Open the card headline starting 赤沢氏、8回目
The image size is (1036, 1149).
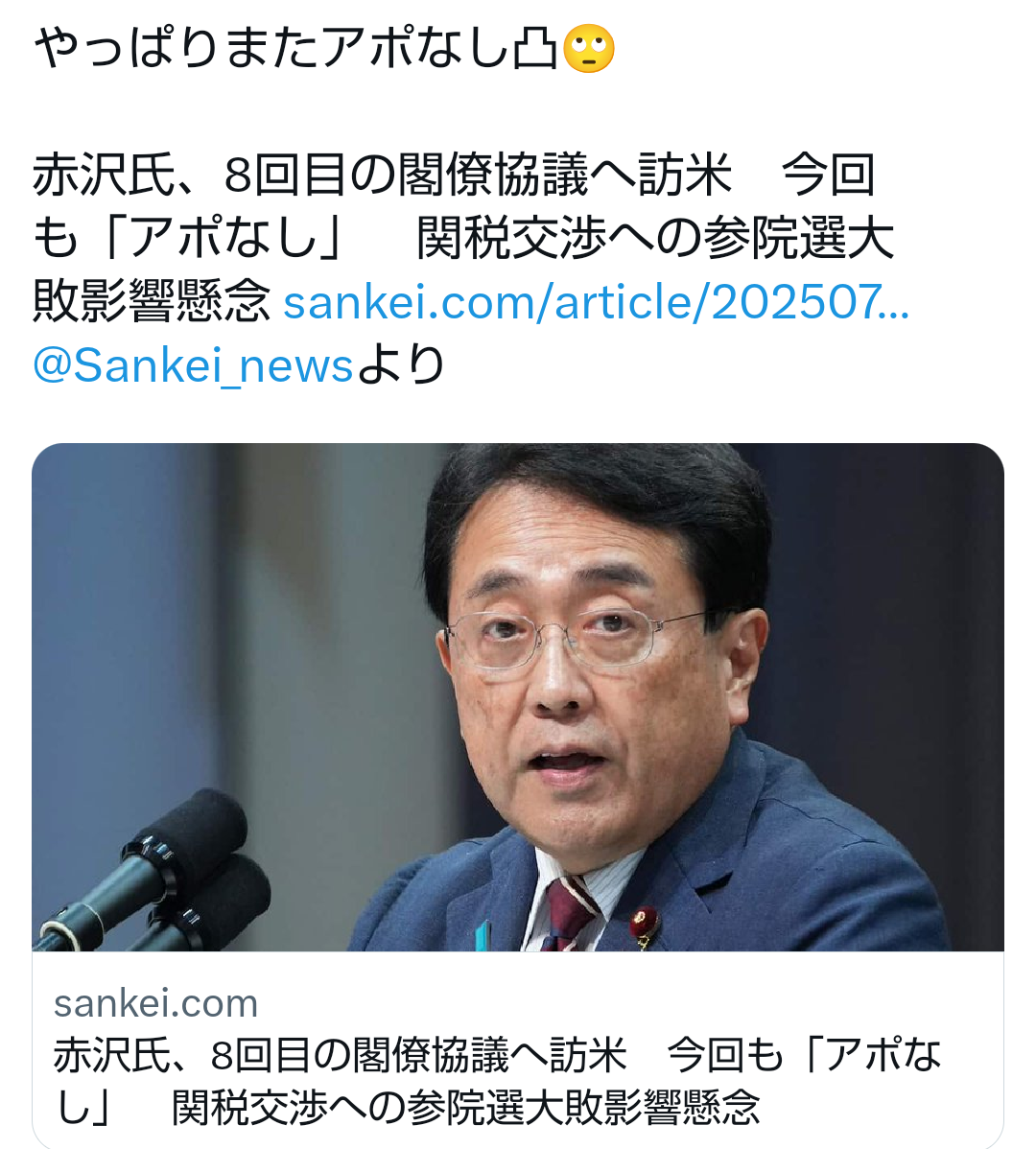(498, 1081)
